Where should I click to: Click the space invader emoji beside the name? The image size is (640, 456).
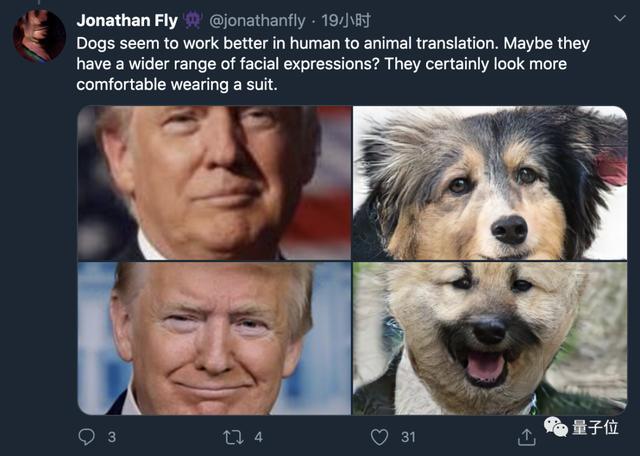193,20
